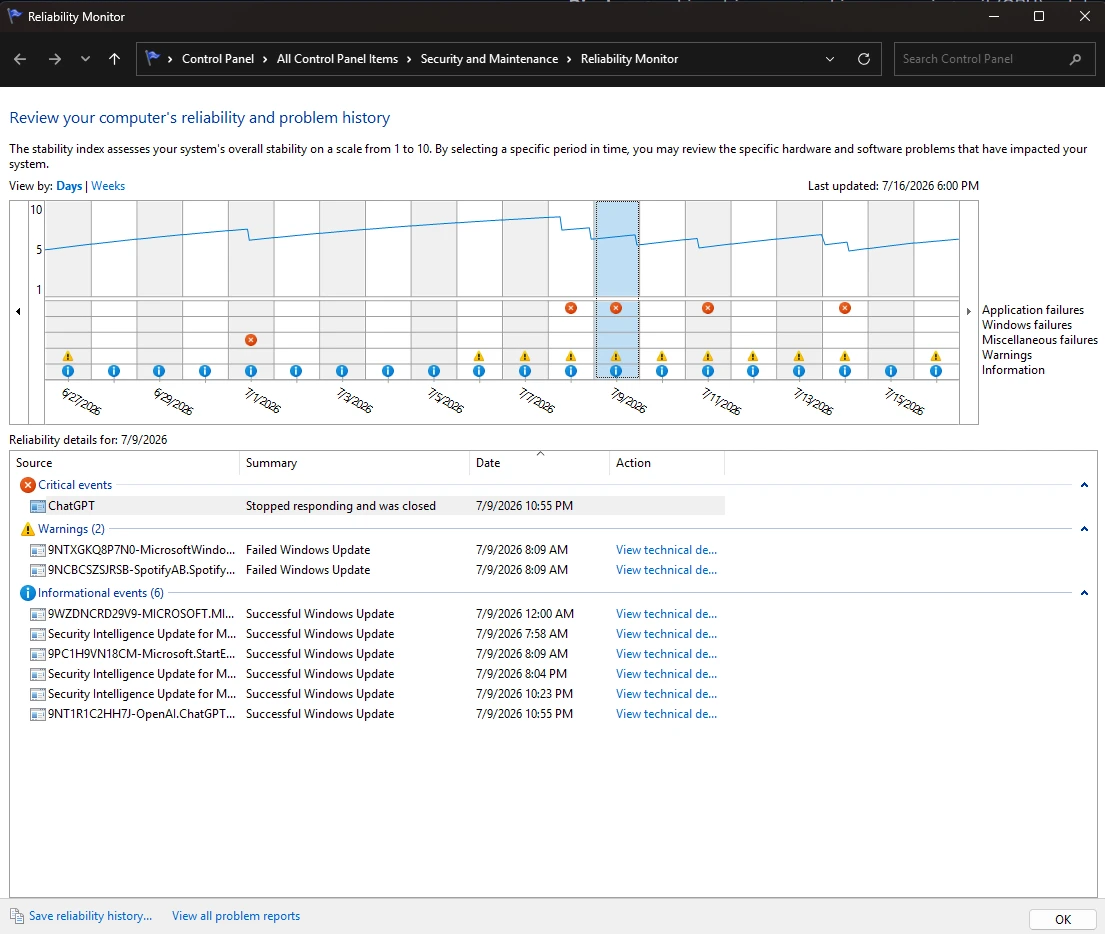Open the recent locations dropdown arrow

(x=85, y=59)
